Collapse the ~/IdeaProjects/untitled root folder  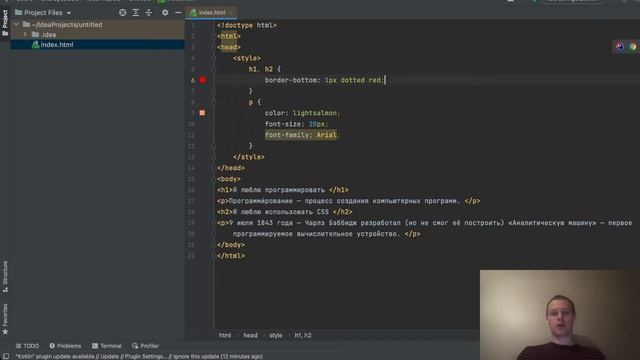click(x=16, y=24)
